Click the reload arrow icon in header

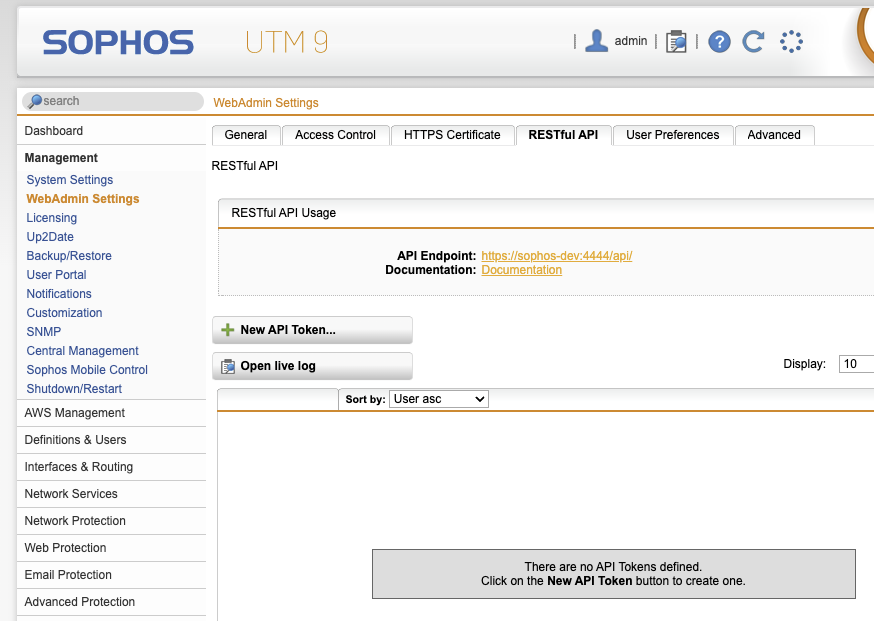754,41
